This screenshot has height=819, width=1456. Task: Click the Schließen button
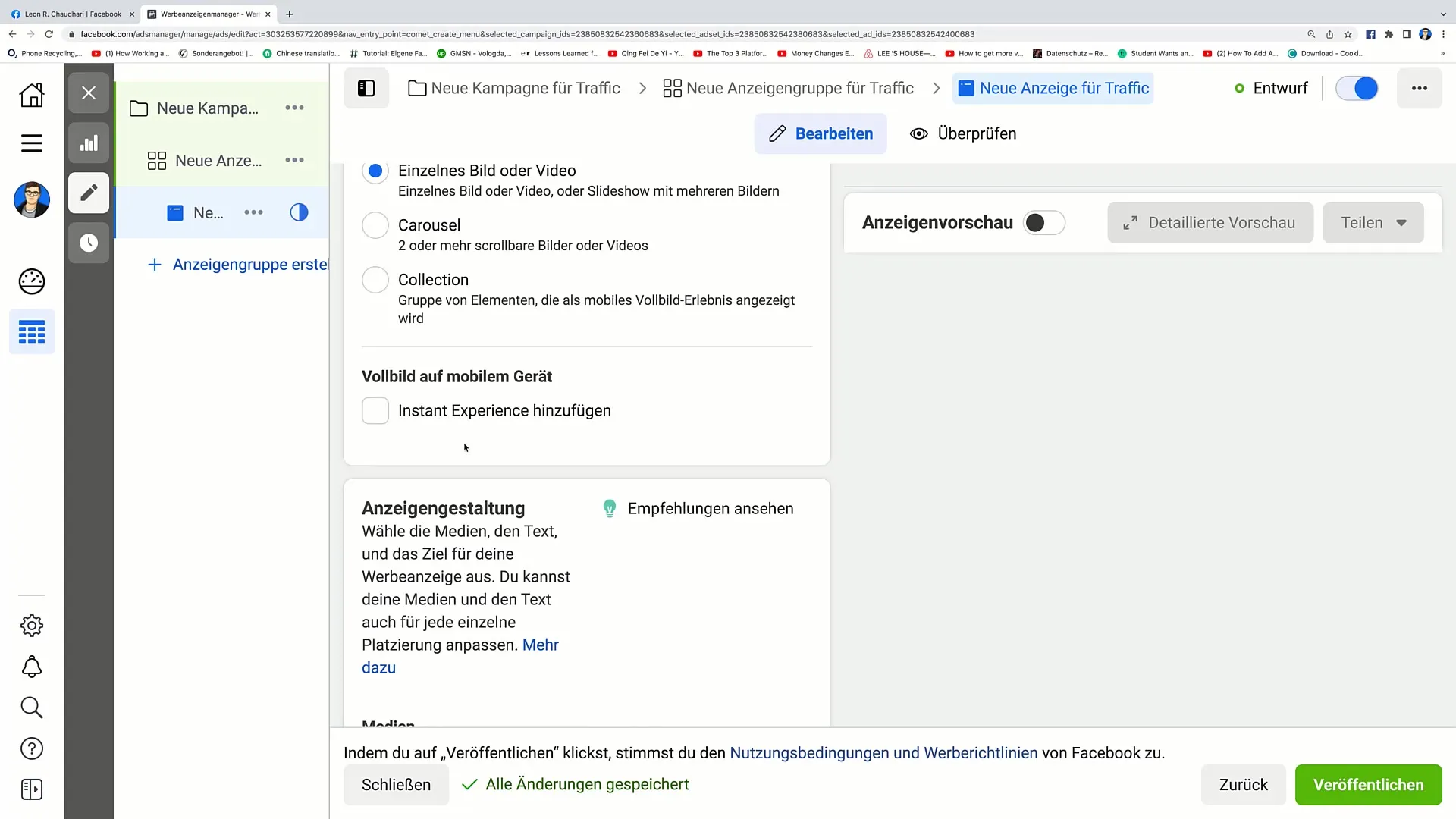coord(396,785)
